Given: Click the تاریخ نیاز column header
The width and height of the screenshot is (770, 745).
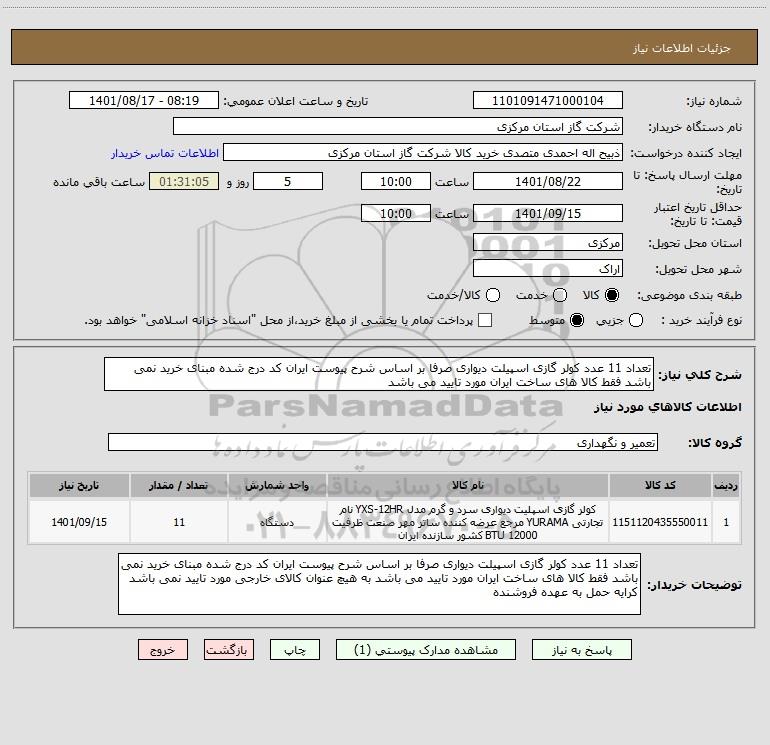Looking at the screenshot, I should pos(79,485).
